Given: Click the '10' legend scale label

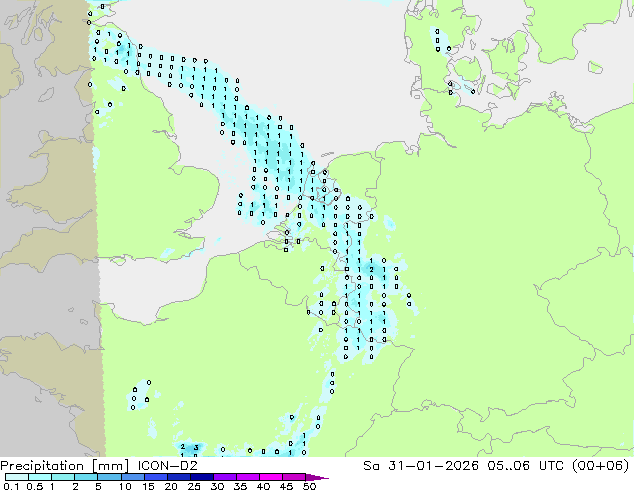Looking at the screenshot, I should [125, 486].
